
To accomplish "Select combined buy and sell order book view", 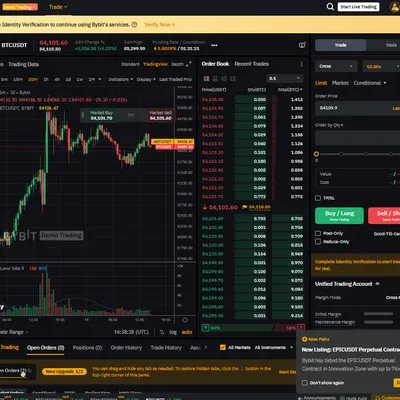I will click(206, 79).
